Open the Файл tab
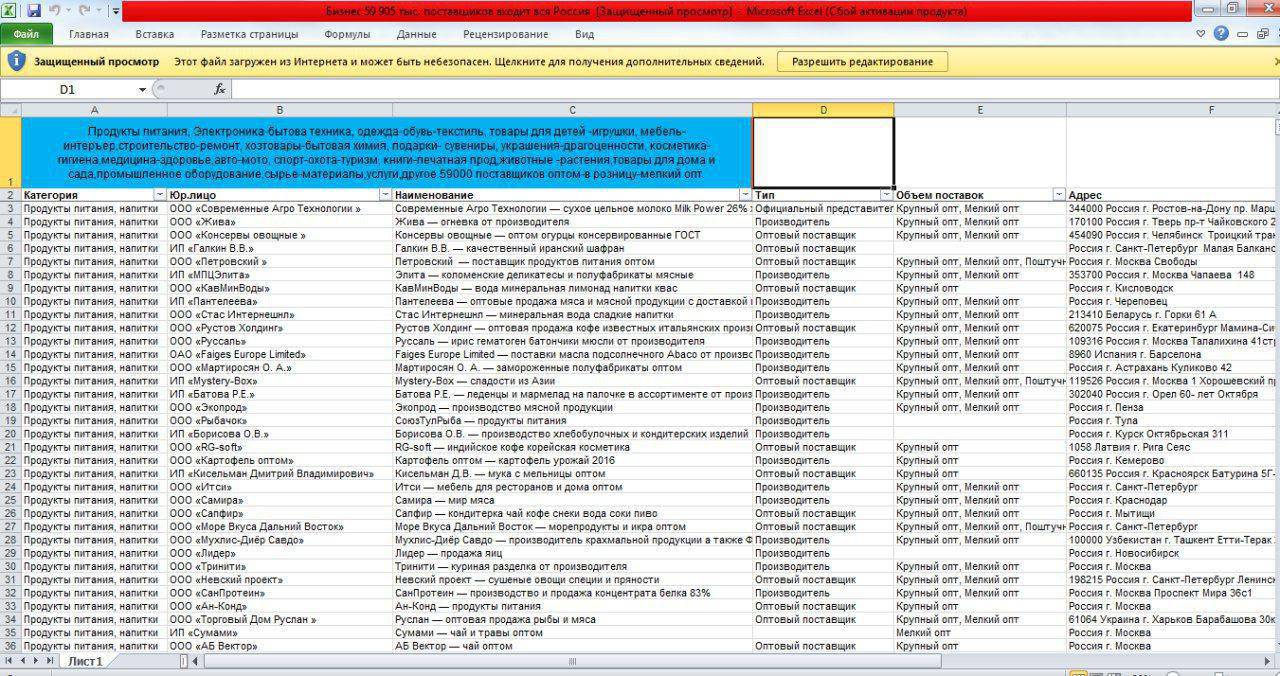This screenshot has width=1280, height=676. [x=26, y=34]
